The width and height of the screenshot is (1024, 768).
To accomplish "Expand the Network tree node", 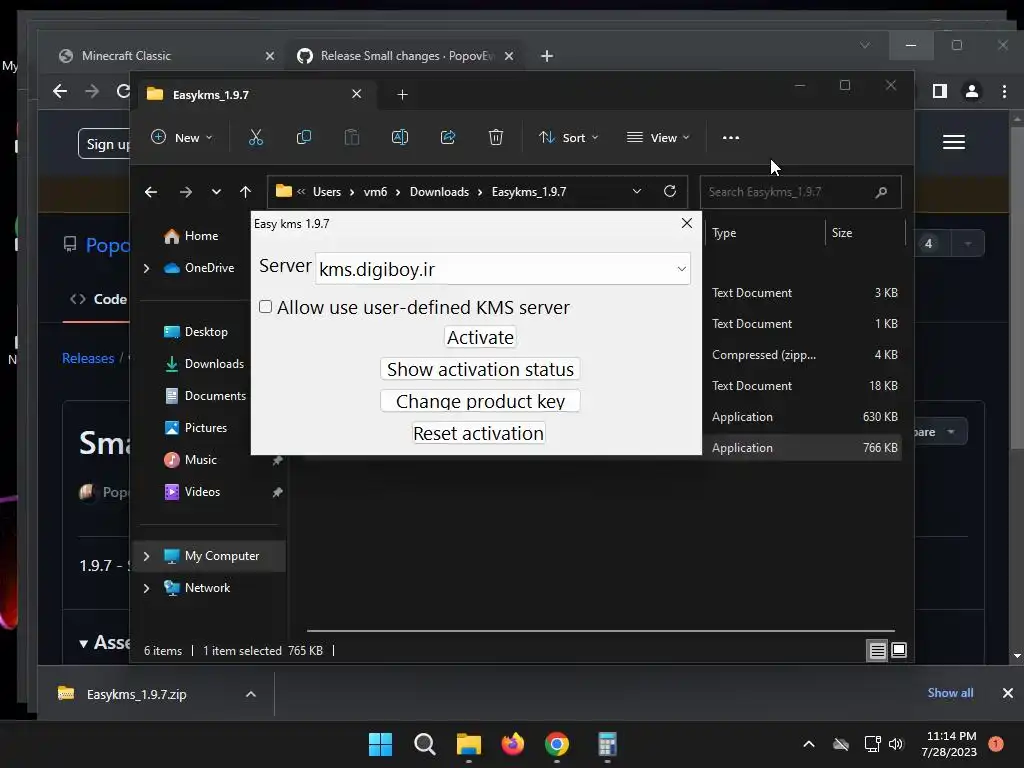I will click(x=146, y=588).
